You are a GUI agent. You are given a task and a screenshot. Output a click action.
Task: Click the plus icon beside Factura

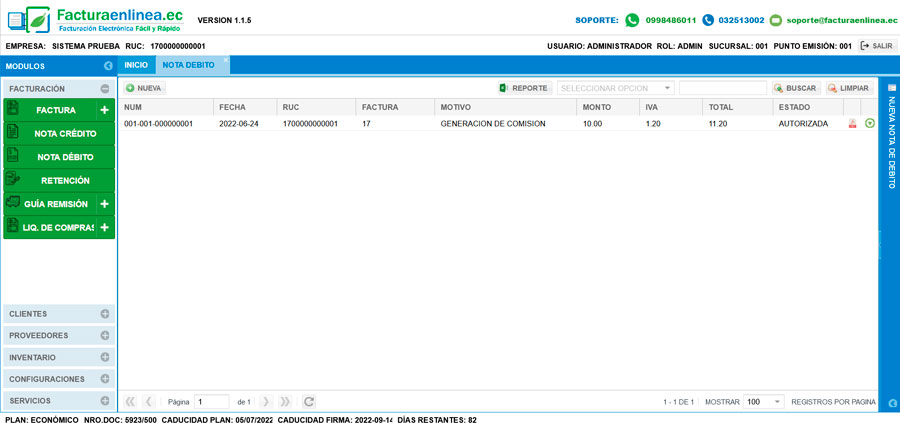[x=104, y=110]
